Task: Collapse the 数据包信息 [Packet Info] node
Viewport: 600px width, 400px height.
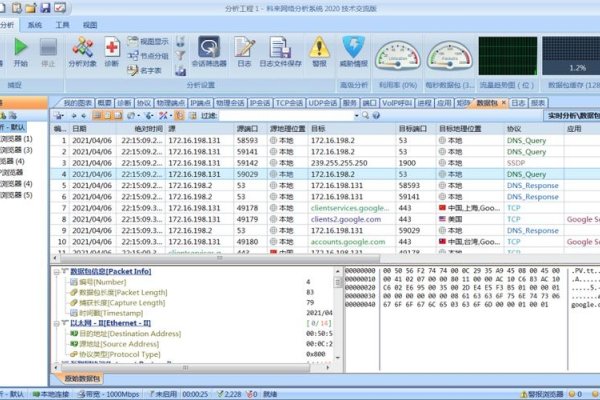Action: coord(57,271)
